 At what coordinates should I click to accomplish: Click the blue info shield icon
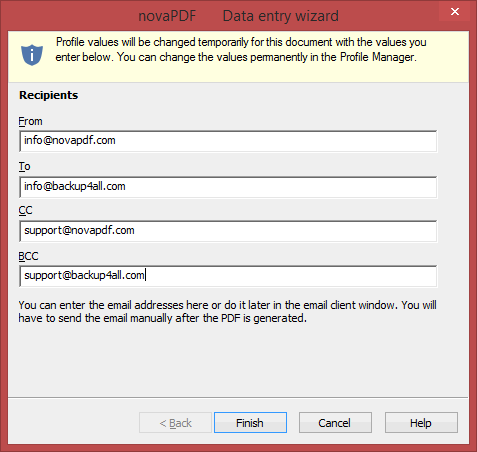32,55
